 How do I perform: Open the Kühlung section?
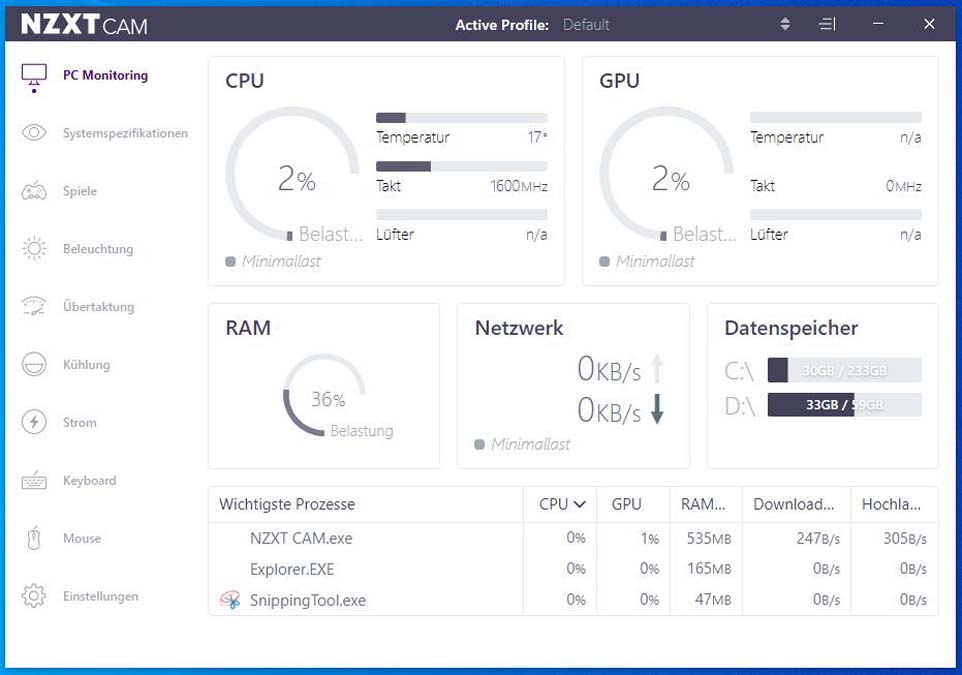pyautogui.click(x=87, y=364)
